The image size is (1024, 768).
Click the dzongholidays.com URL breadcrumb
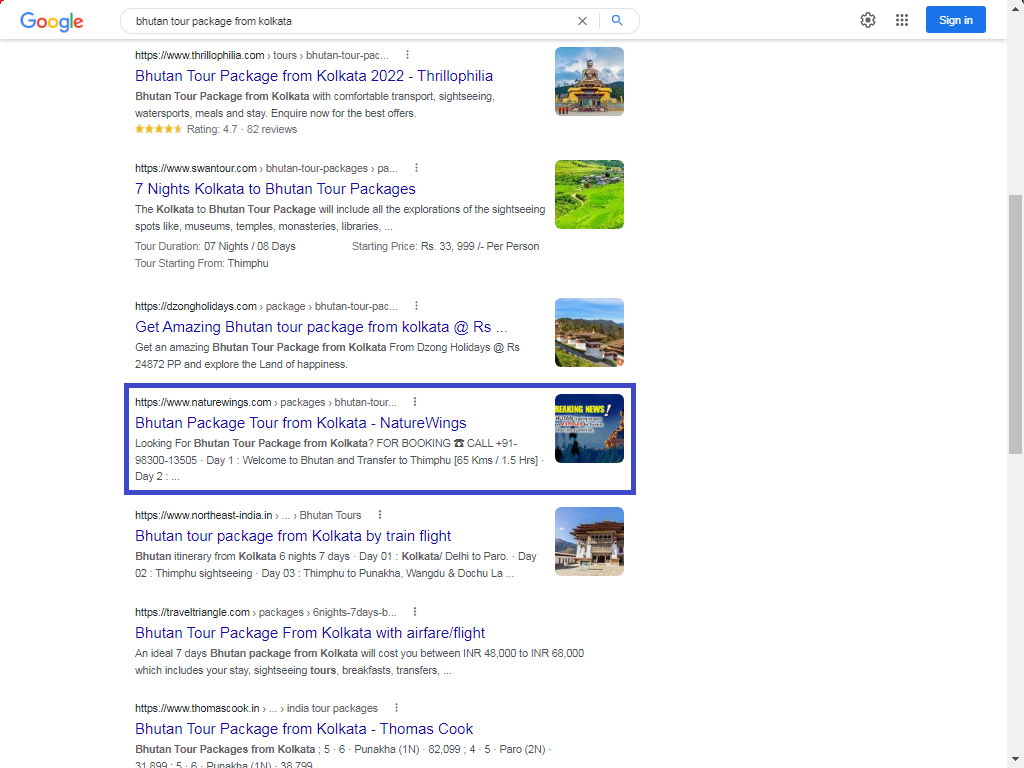(266, 306)
